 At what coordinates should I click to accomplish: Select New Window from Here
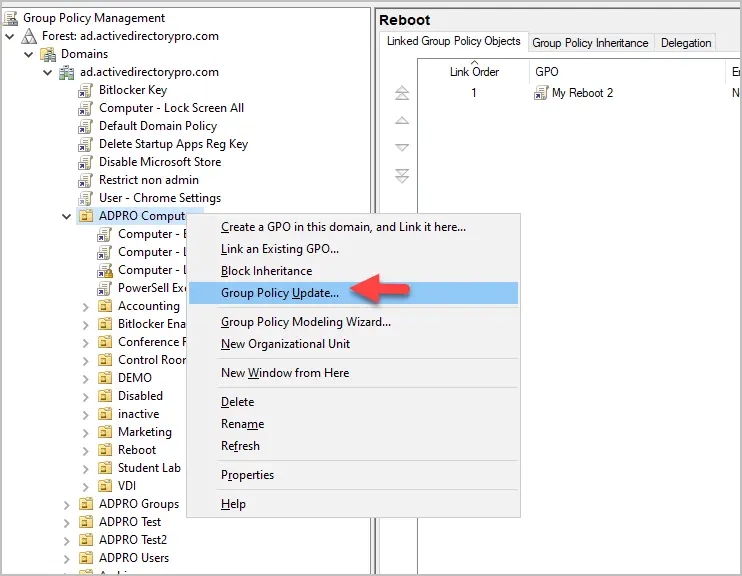click(353, 373)
